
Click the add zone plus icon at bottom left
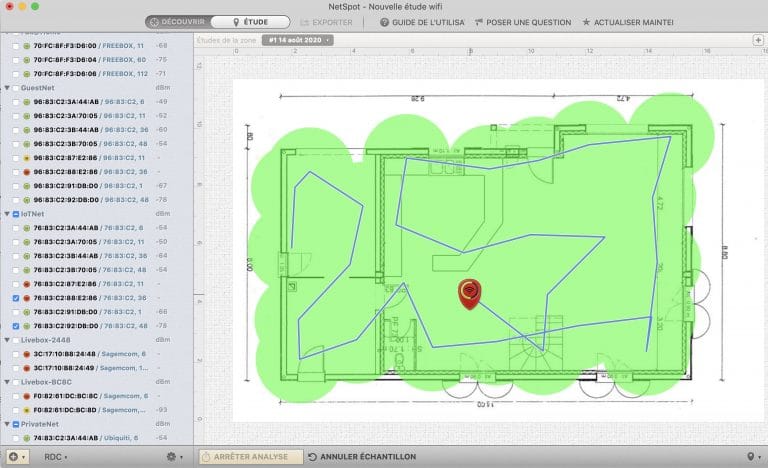(x=14, y=457)
